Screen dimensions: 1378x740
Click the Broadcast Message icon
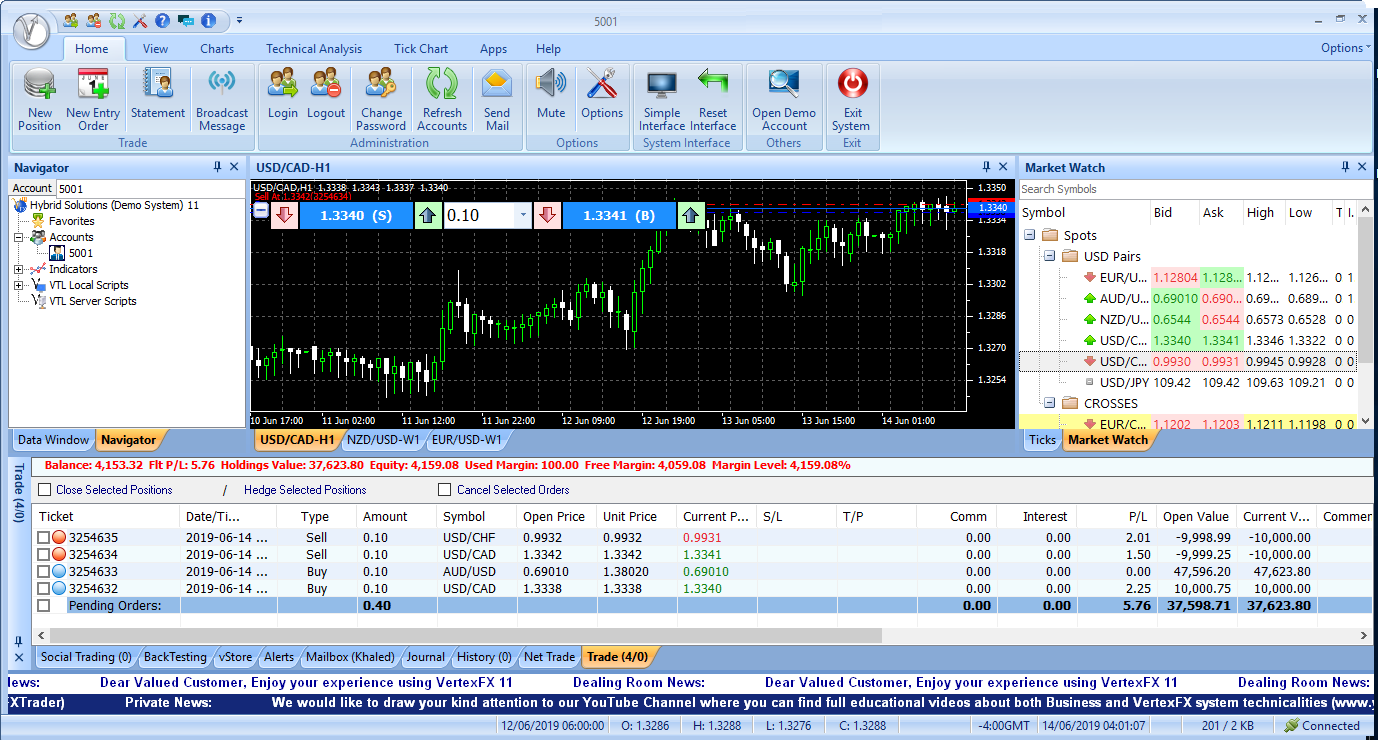pyautogui.click(x=222, y=99)
